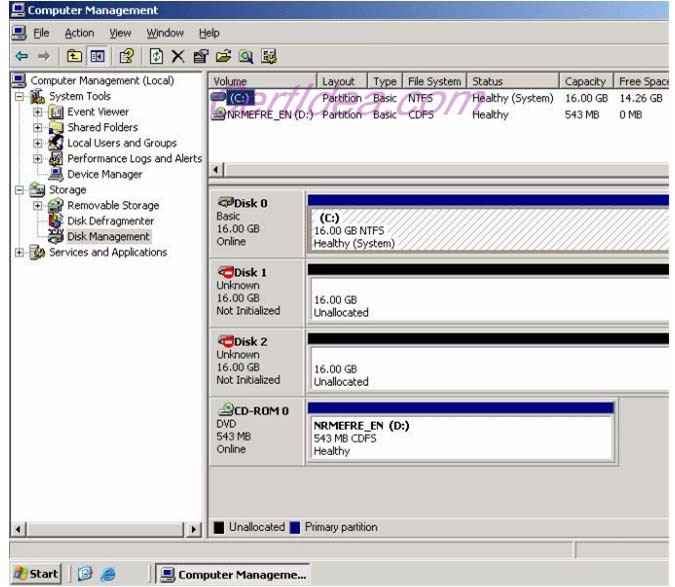Image resolution: width=675 pixels, height=587 pixels.
Task: Click the Open folder toolbar icon
Action: tap(223, 56)
